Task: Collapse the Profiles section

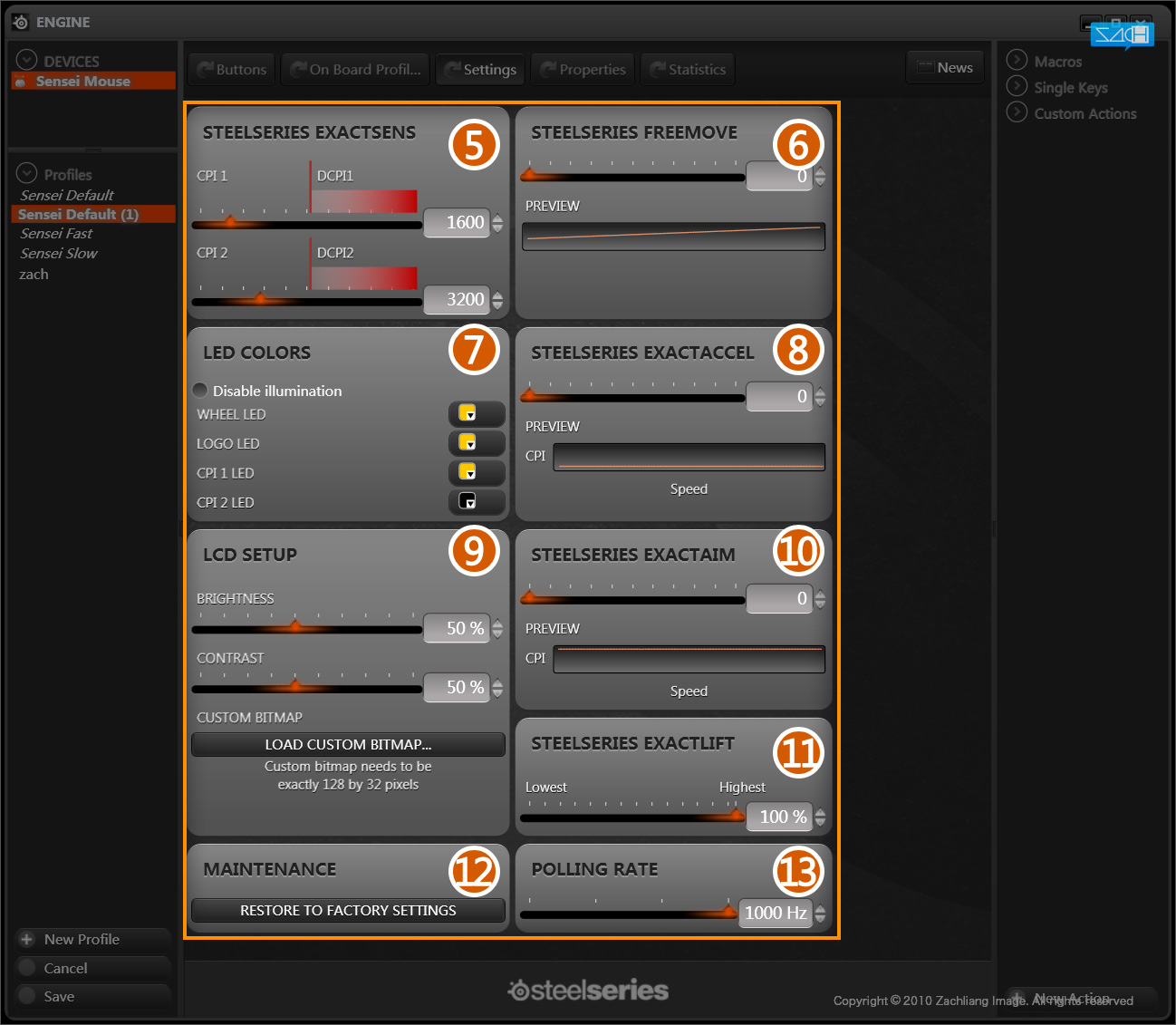Action: coord(26,173)
